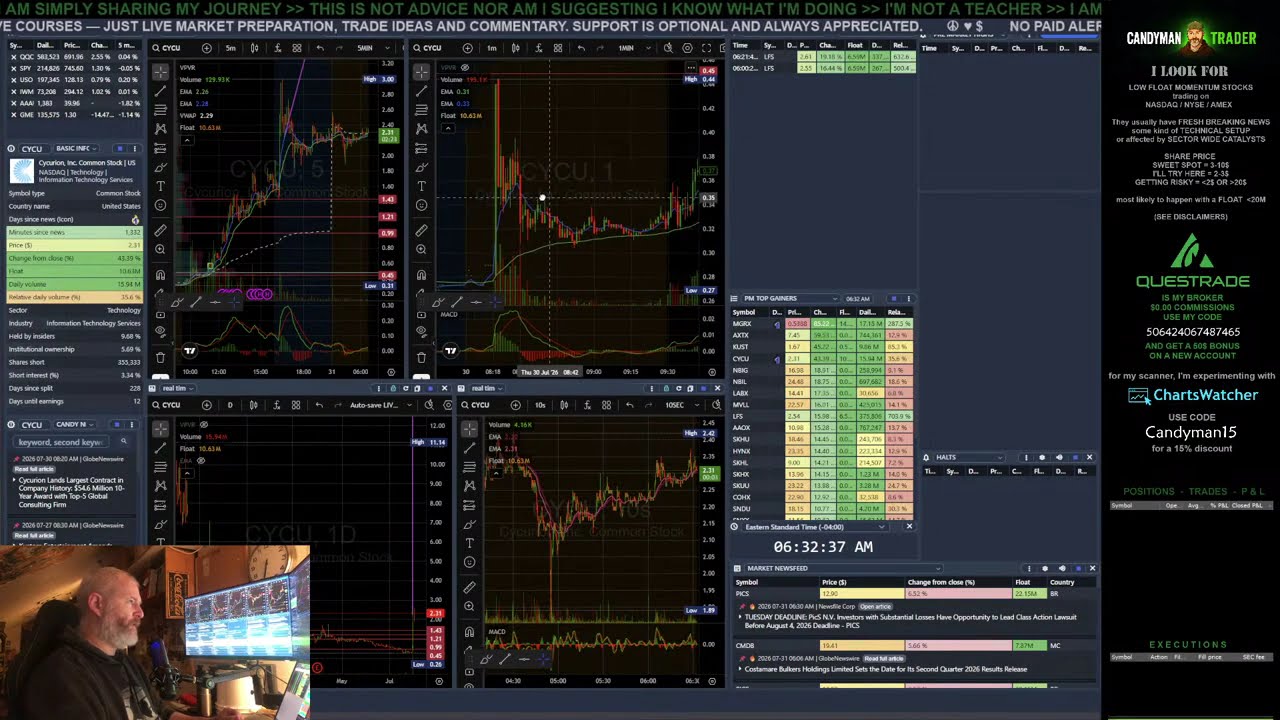Image resolution: width=1280 pixels, height=720 pixels.
Task: Open settings gear in 1m chart toolbar
Action: click(687, 48)
